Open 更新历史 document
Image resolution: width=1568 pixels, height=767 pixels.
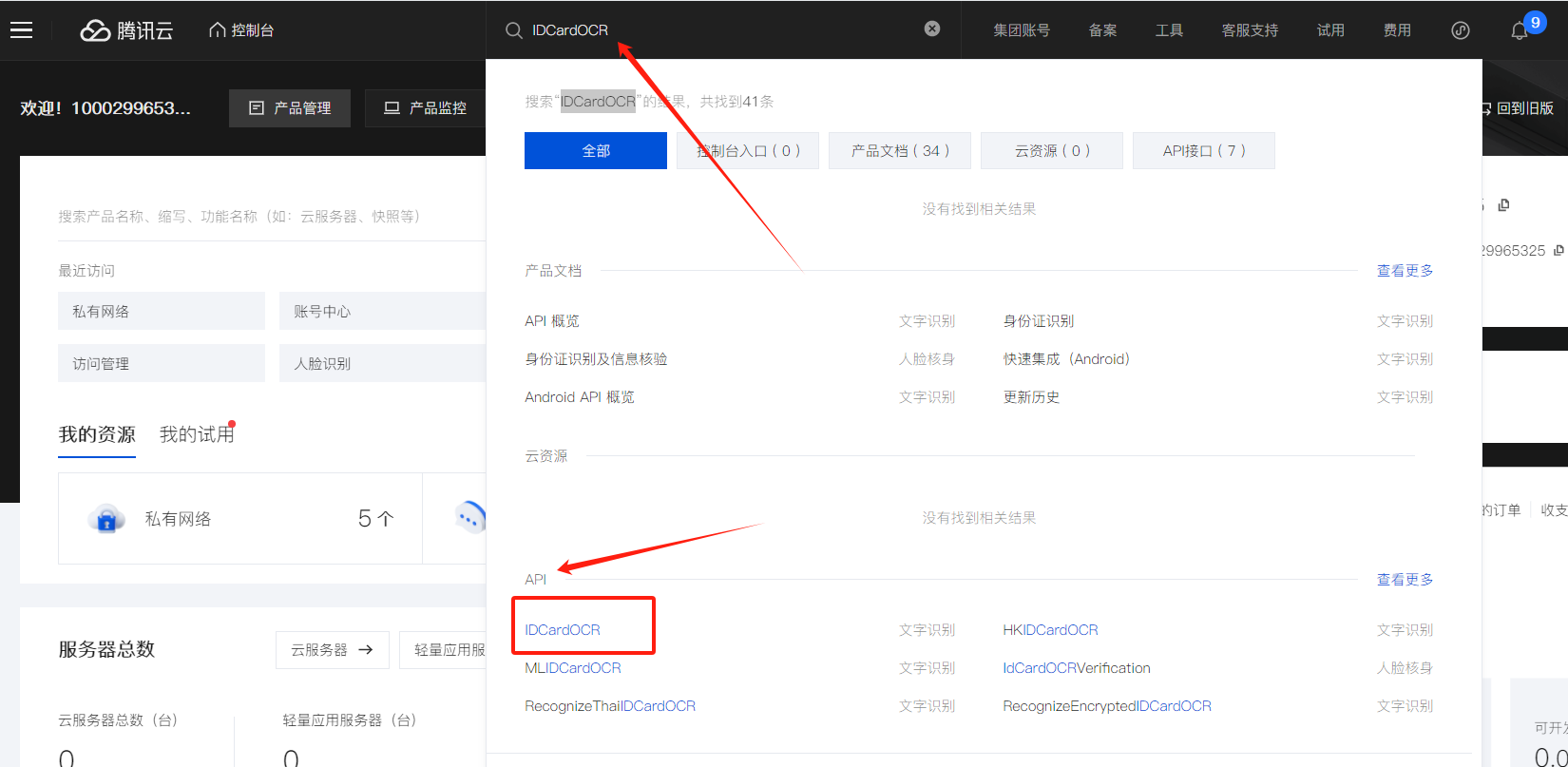[x=1031, y=397]
